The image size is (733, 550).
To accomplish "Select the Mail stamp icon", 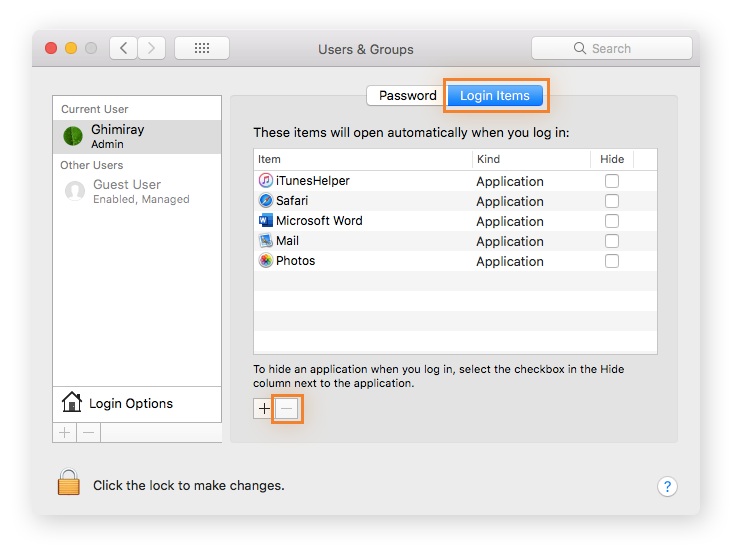I will 265,241.
